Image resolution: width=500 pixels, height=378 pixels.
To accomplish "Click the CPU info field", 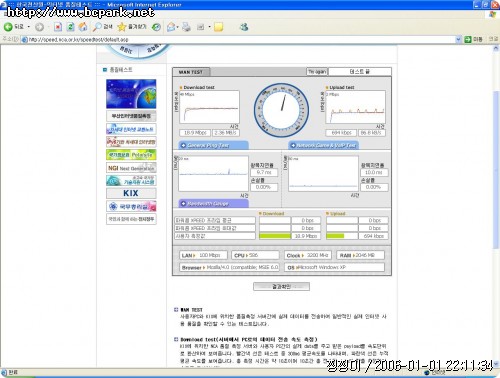I will click(255, 255).
